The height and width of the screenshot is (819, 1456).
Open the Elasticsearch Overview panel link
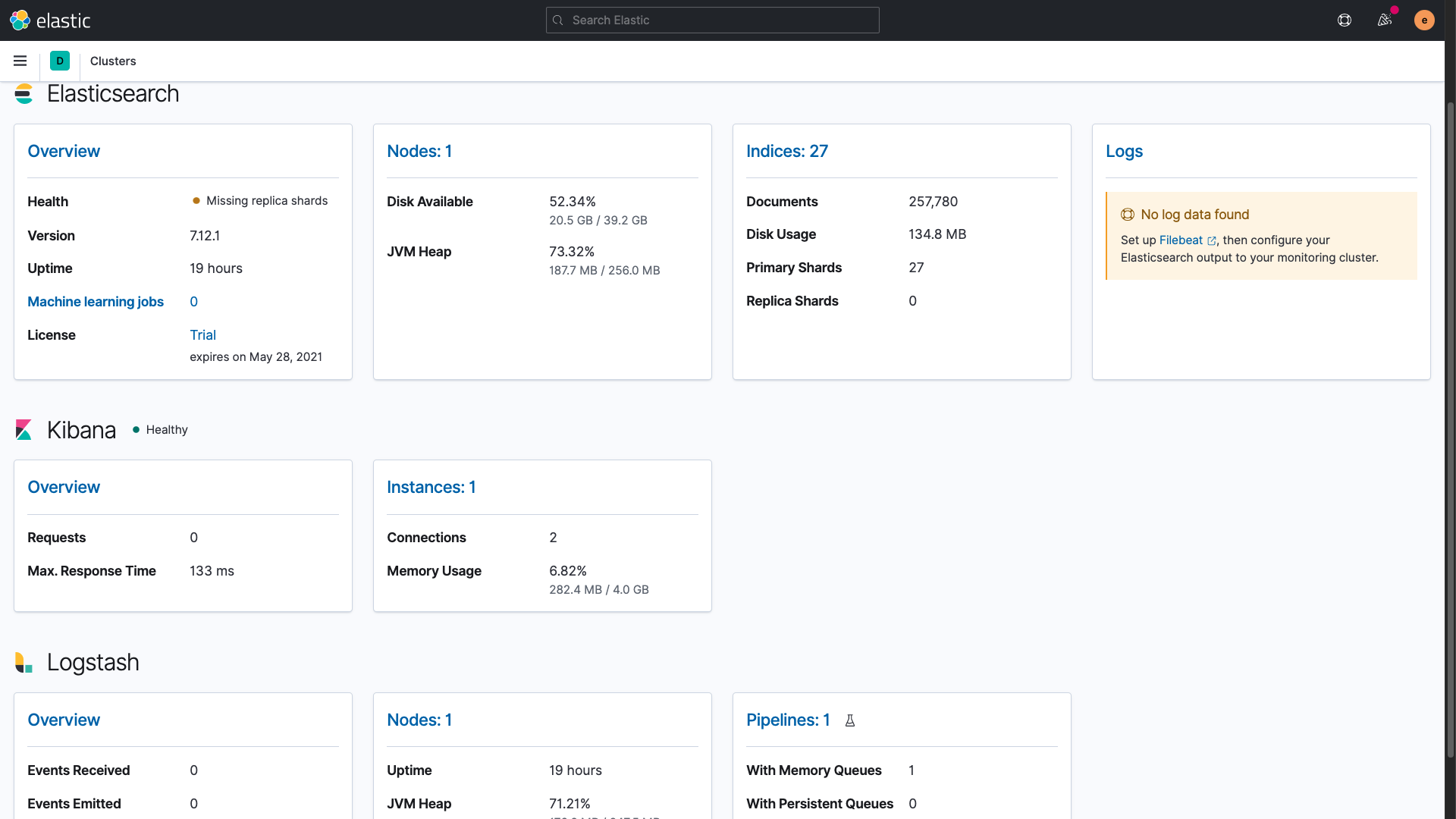(x=64, y=151)
